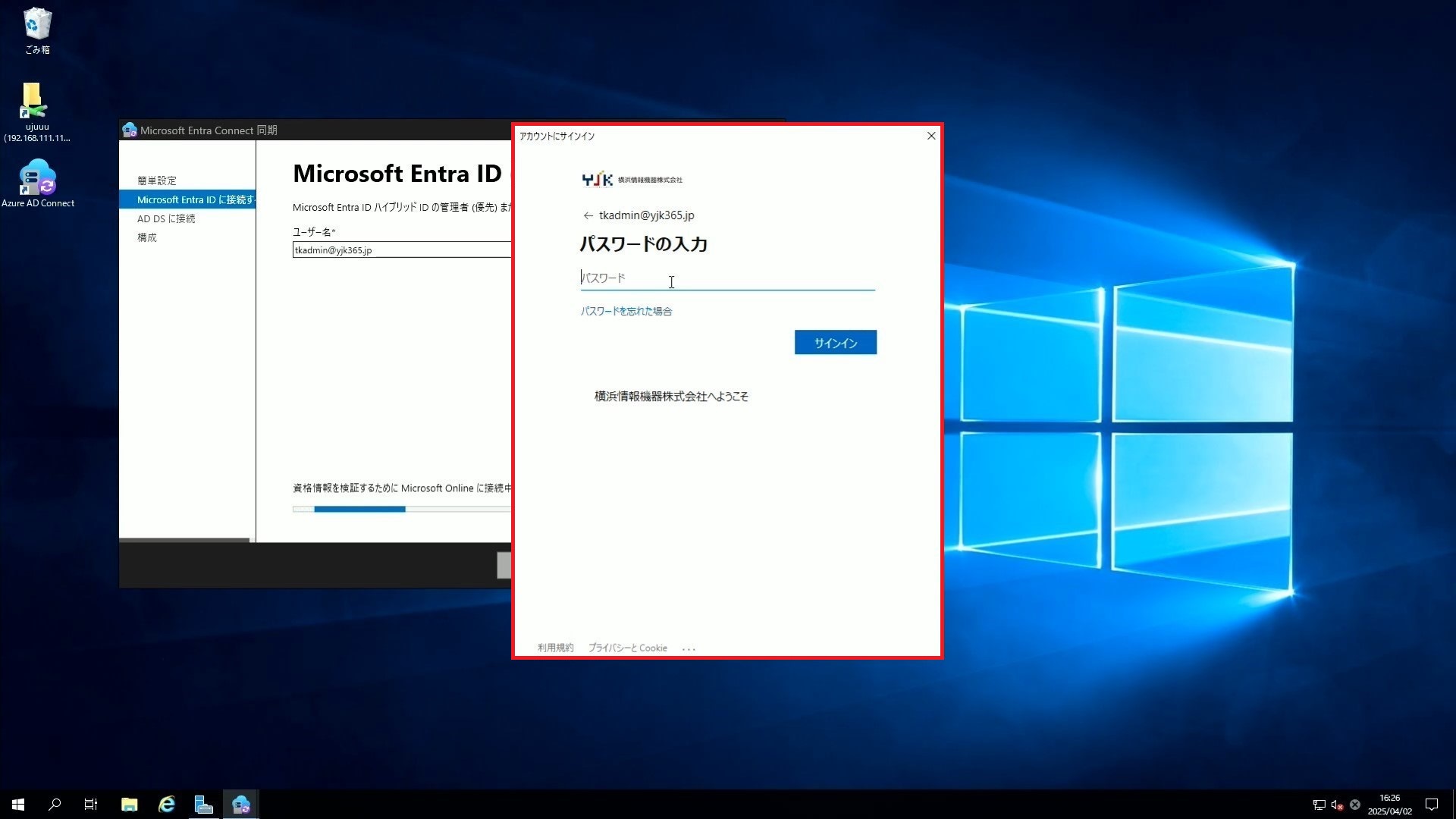Image resolution: width=1456 pixels, height=819 pixels.
Task: Open the ujuuu network shortcut on desktop
Action: 36,112
